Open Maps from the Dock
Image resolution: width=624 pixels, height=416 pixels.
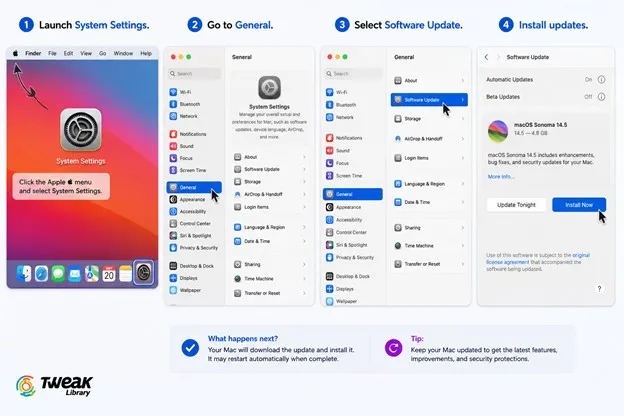click(x=92, y=274)
